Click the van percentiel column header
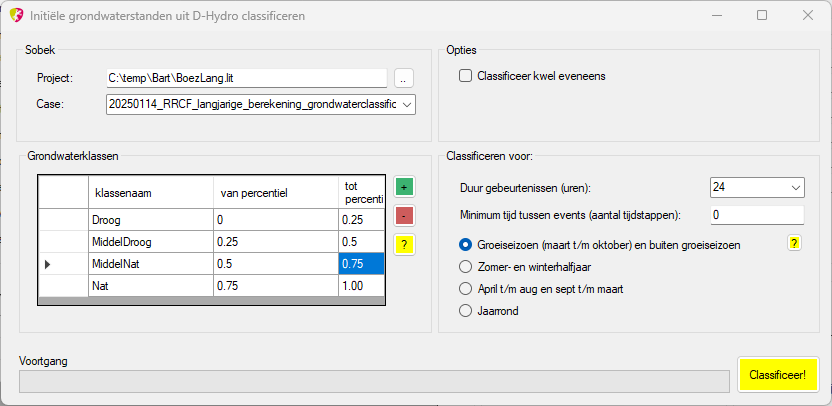This screenshot has height=406, width=832. coord(276,193)
